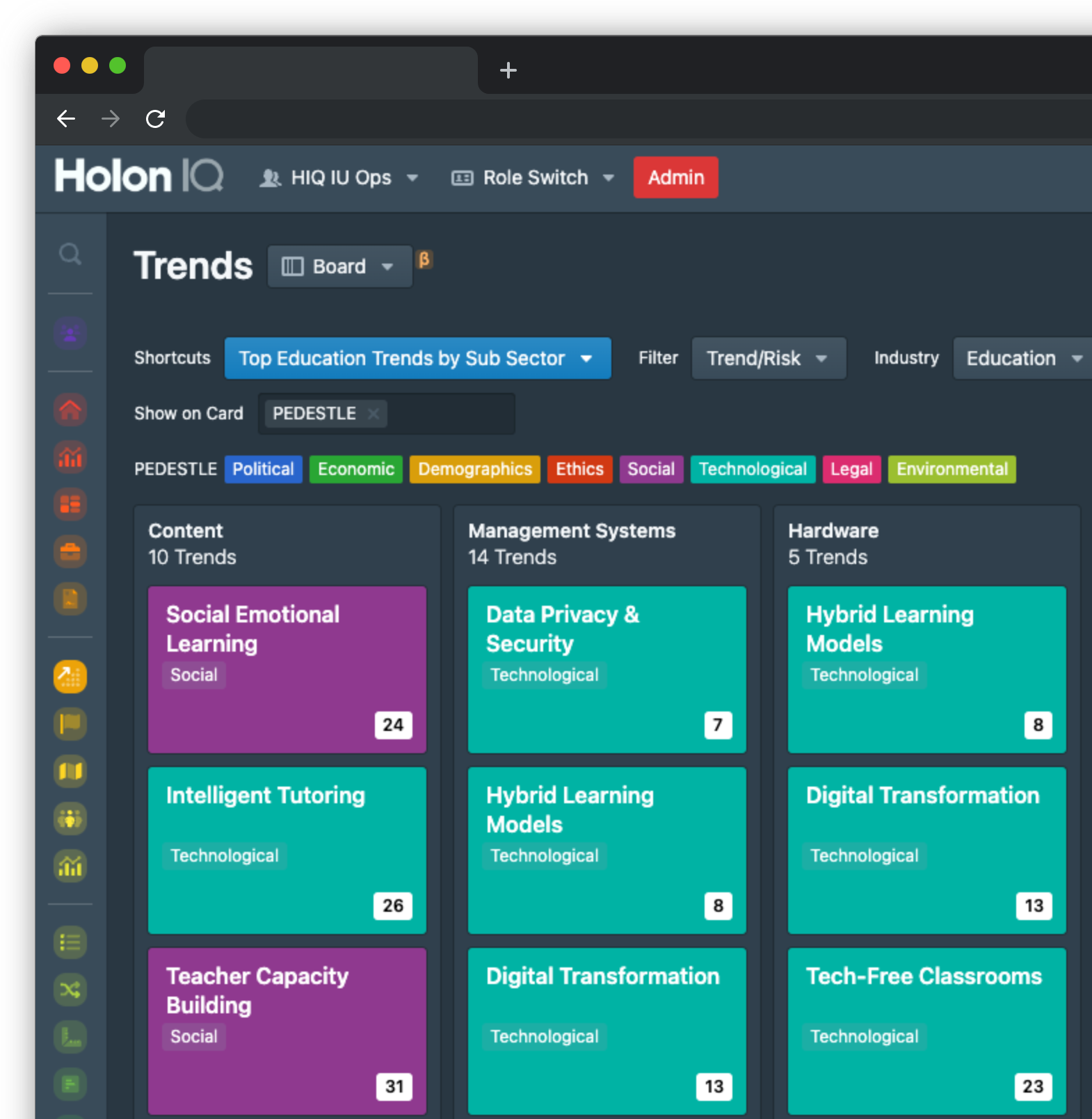Screen dimensions: 1092x1119
Task: Open the Tech-Free Classrooms card
Action: click(927, 1031)
